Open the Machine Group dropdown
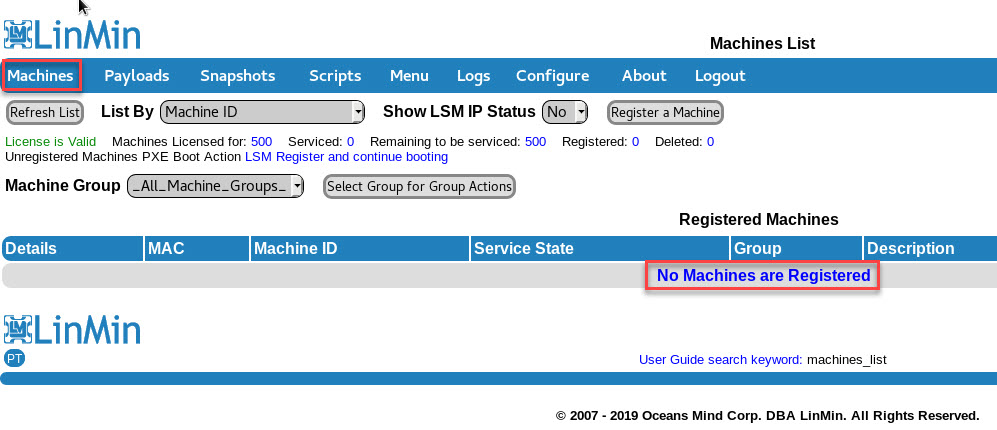This screenshot has width=997, height=430. [x=215, y=186]
